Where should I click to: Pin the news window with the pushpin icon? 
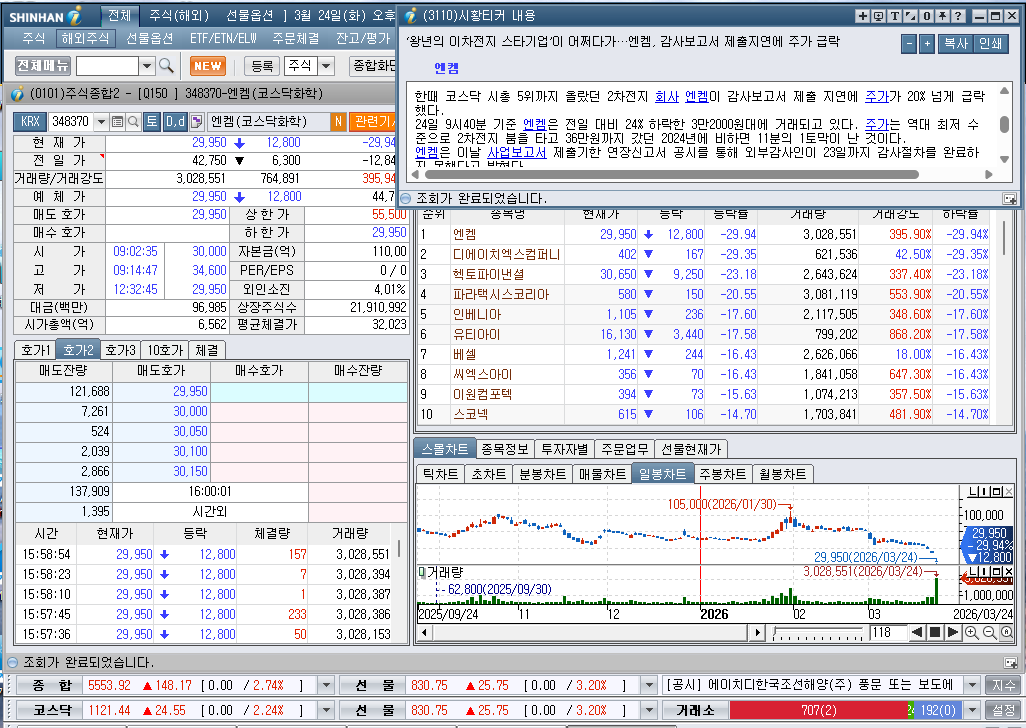(x=942, y=16)
